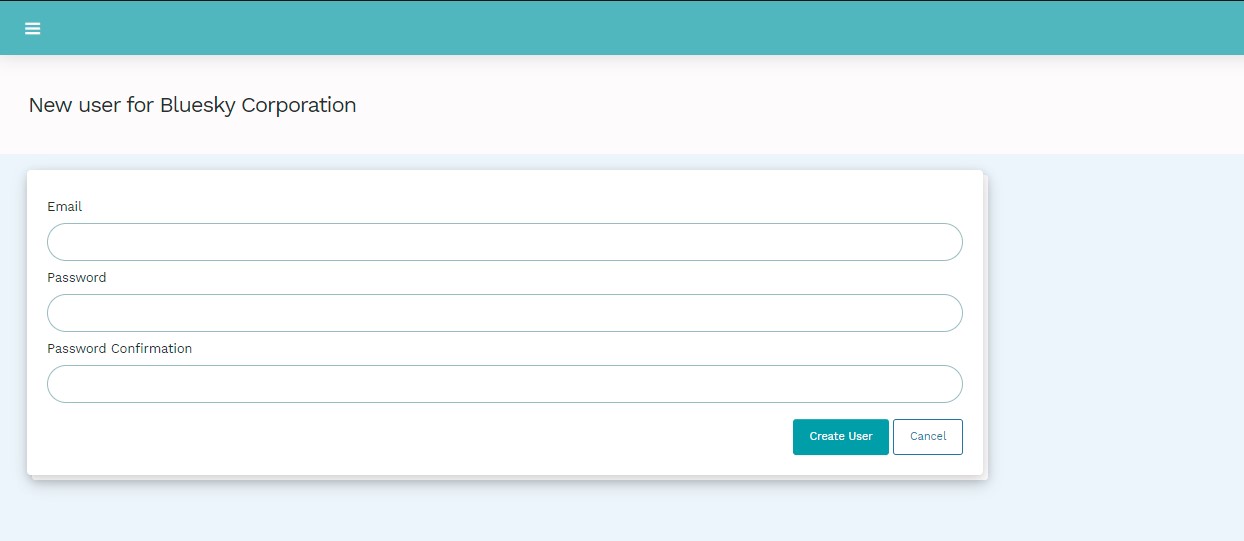The image size is (1244, 541).
Task: Click the Password Confirmation label text
Action: pyautogui.click(x=119, y=349)
